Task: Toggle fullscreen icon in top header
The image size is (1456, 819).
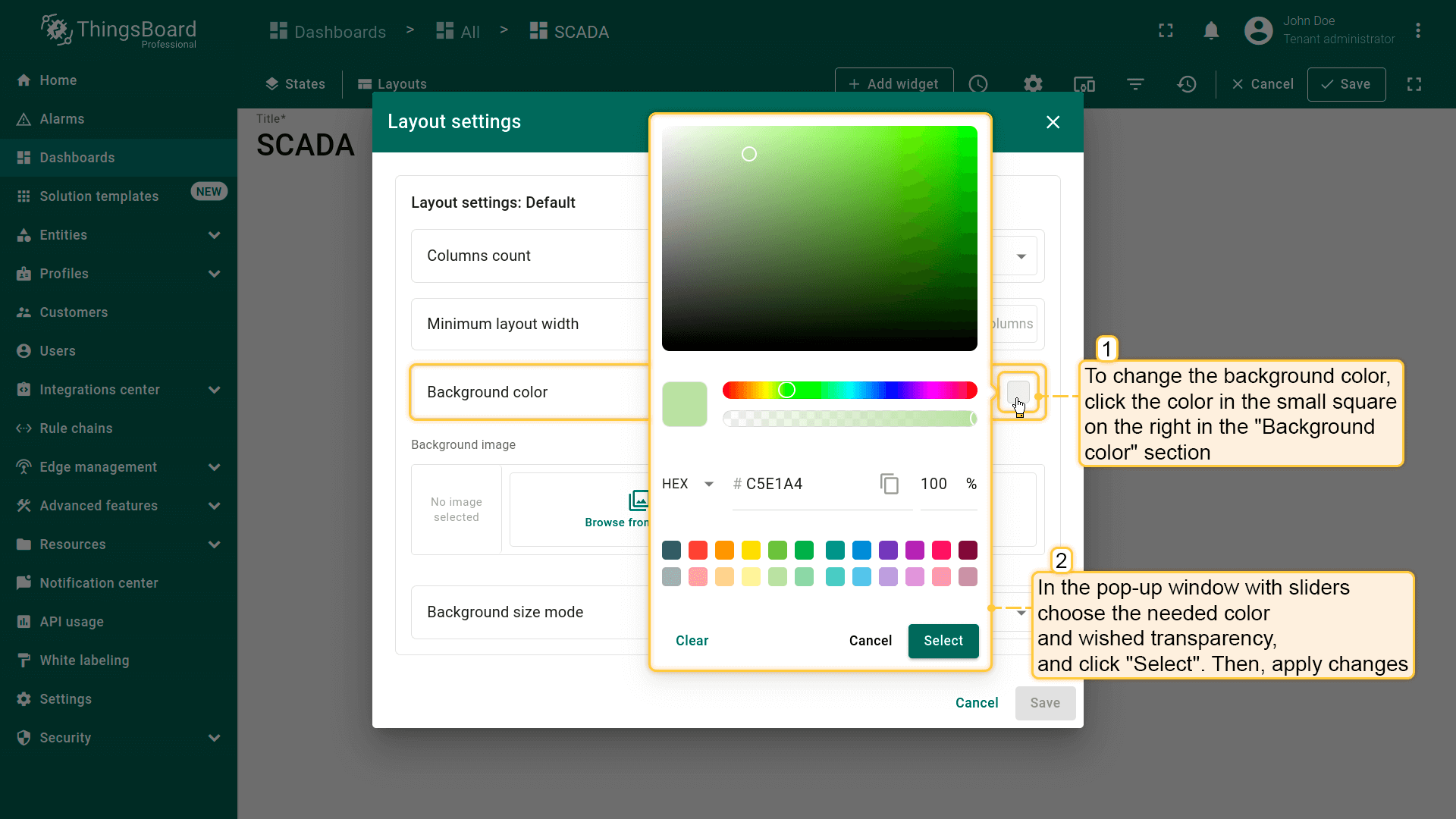Action: 1166,31
